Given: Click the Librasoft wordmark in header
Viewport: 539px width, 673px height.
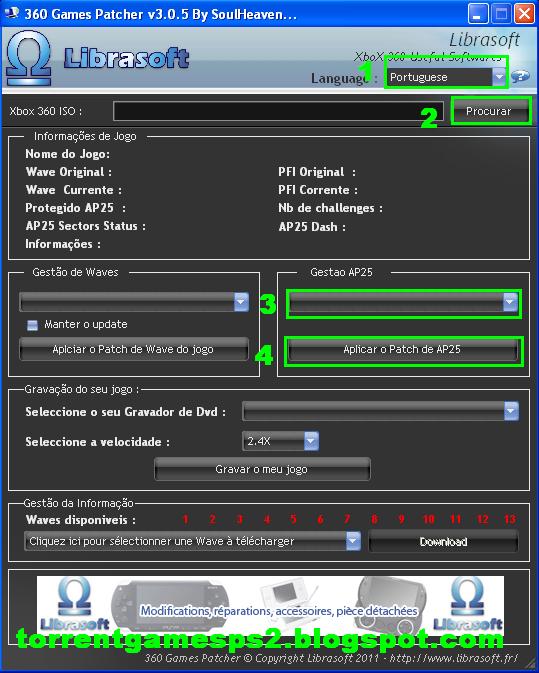Looking at the screenshot, I should pyautogui.click(x=127, y=58).
